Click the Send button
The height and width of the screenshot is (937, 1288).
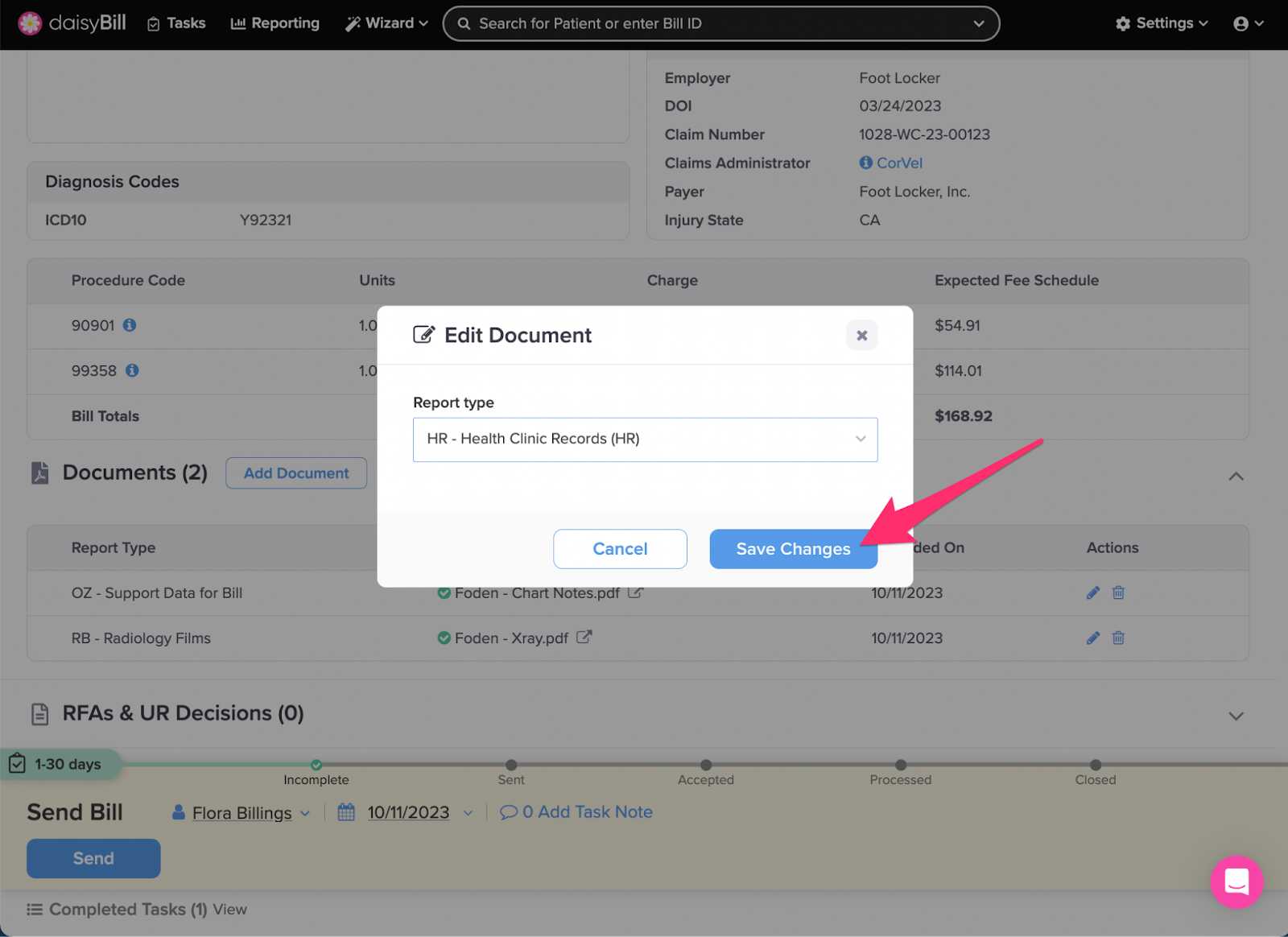coord(93,858)
